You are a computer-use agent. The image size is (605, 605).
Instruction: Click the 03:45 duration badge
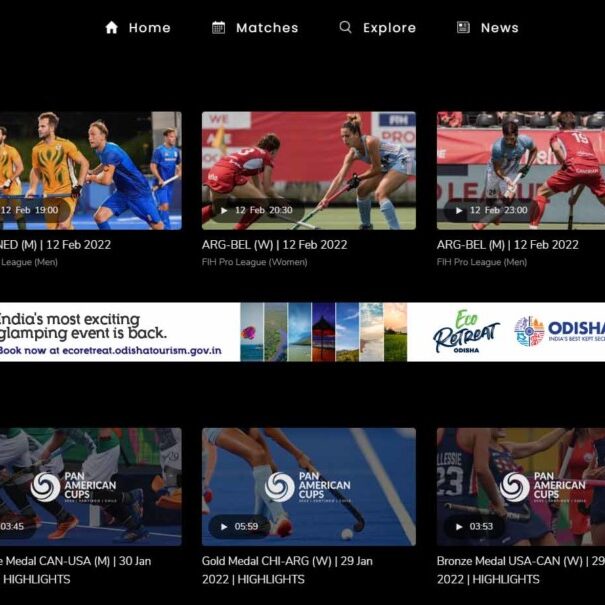[x=17, y=526]
